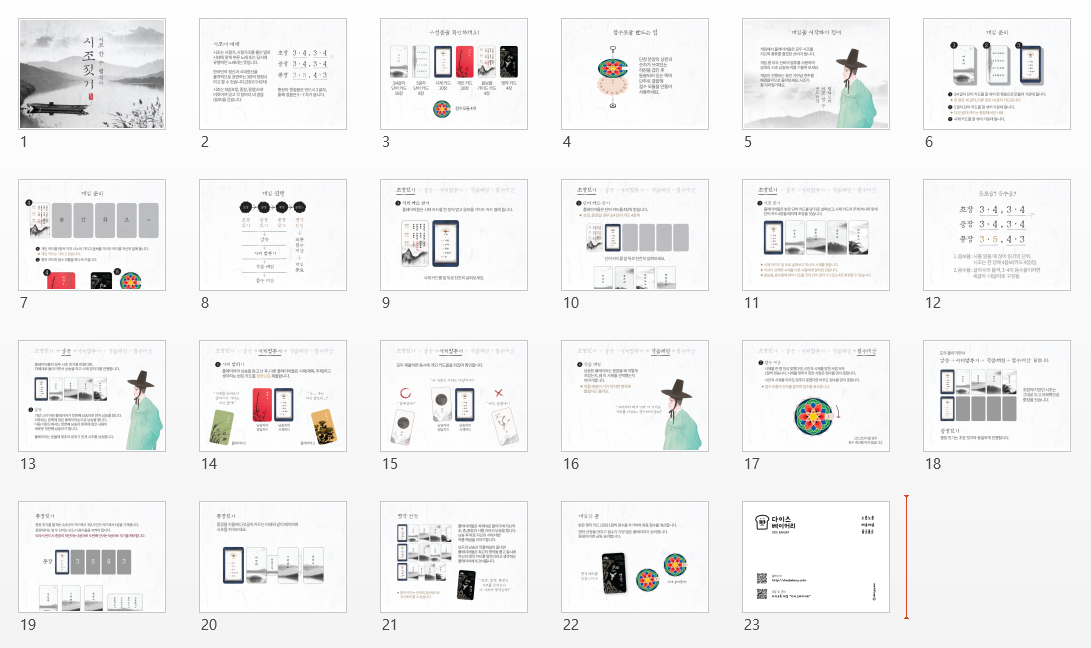Image resolution: width=1091 pixels, height=648 pixels.
Task: Select slide 19 thumbnail
Action: pyautogui.click(x=92, y=557)
